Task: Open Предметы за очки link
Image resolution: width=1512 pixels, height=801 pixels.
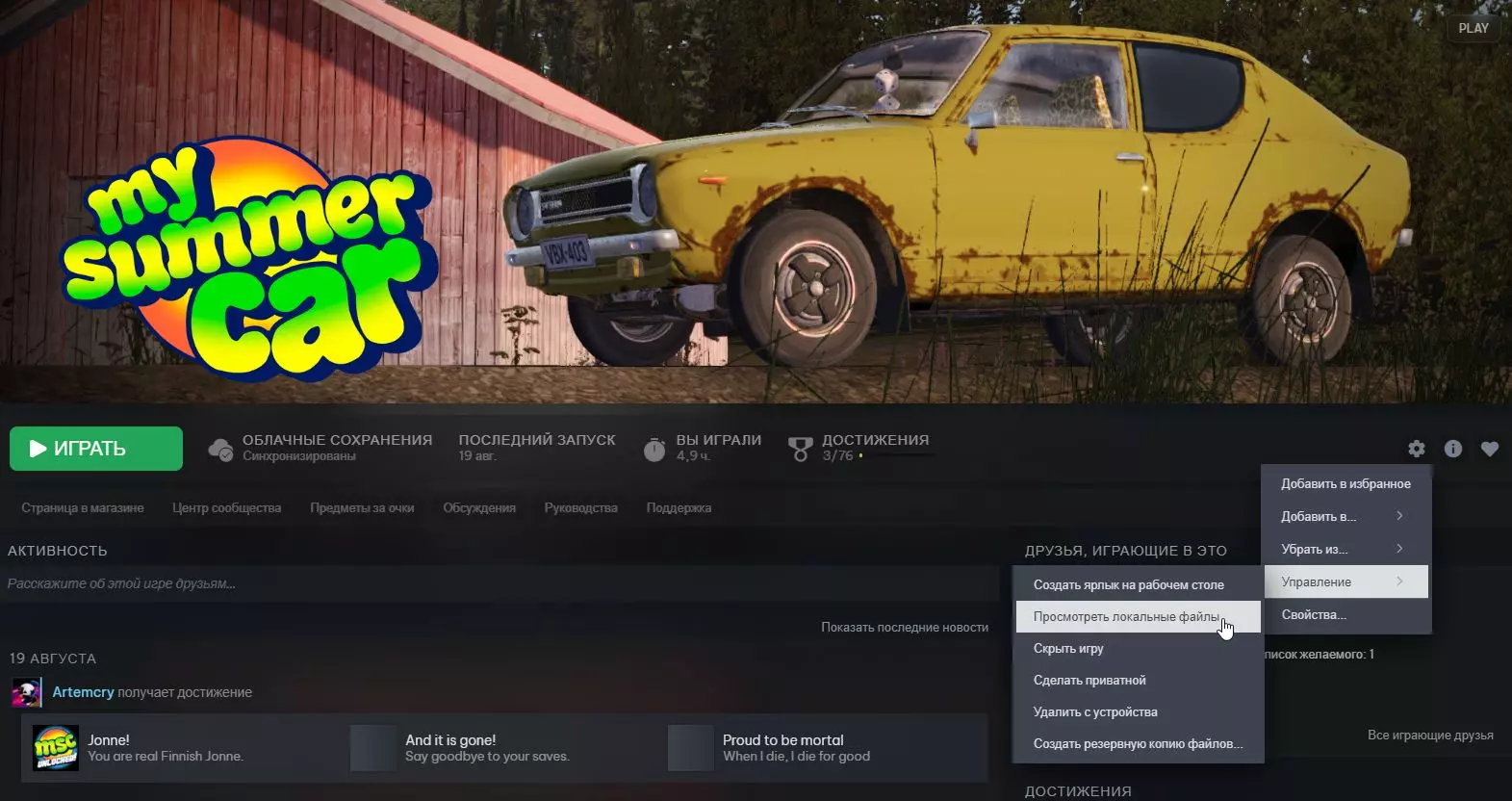Action: pyautogui.click(x=362, y=508)
